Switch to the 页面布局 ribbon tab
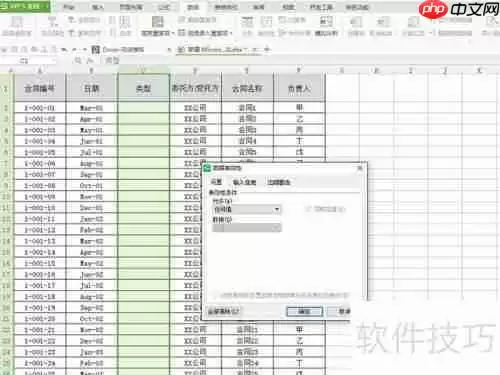Image resolution: width=500 pixels, height=375 pixels. tap(131, 7)
